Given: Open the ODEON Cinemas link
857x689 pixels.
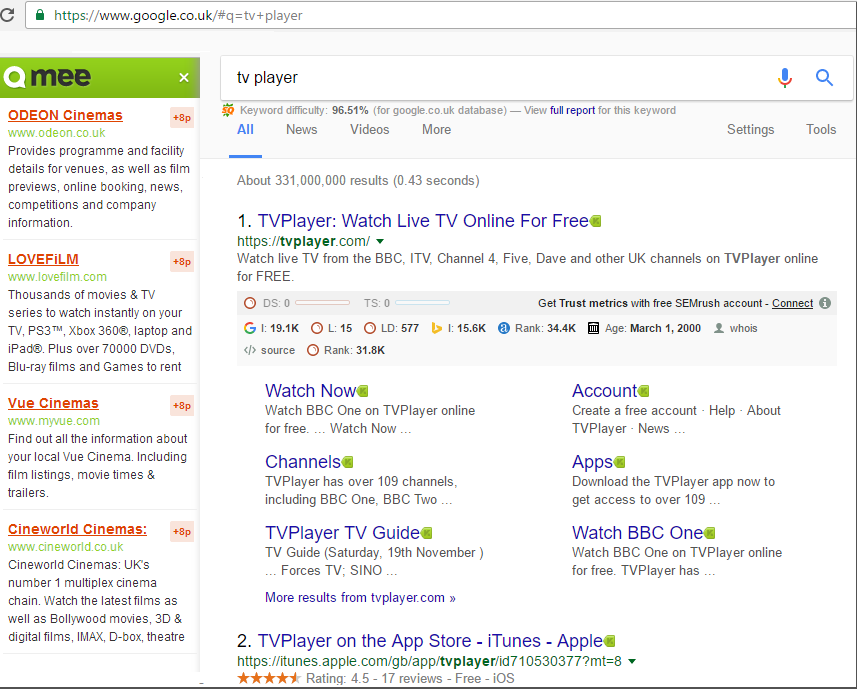Looking at the screenshot, I should (x=65, y=115).
